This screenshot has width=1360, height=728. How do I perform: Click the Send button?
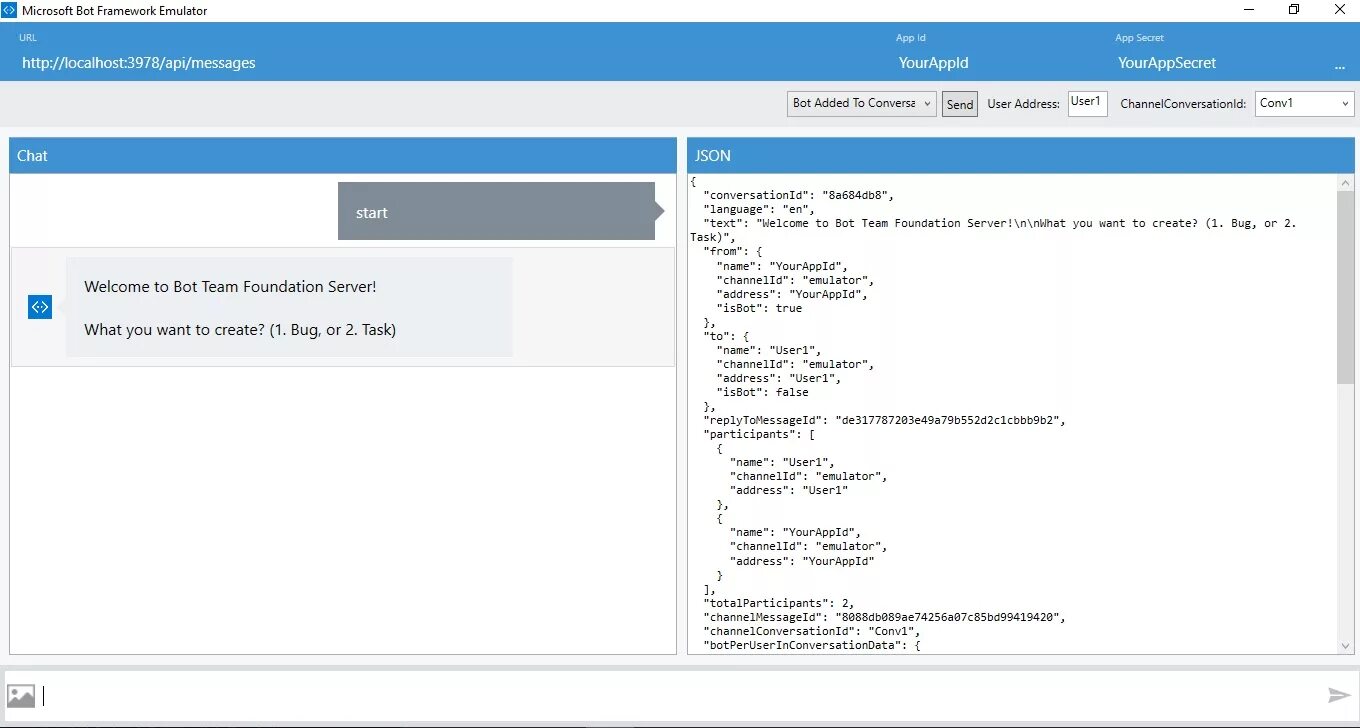tap(960, 104)
